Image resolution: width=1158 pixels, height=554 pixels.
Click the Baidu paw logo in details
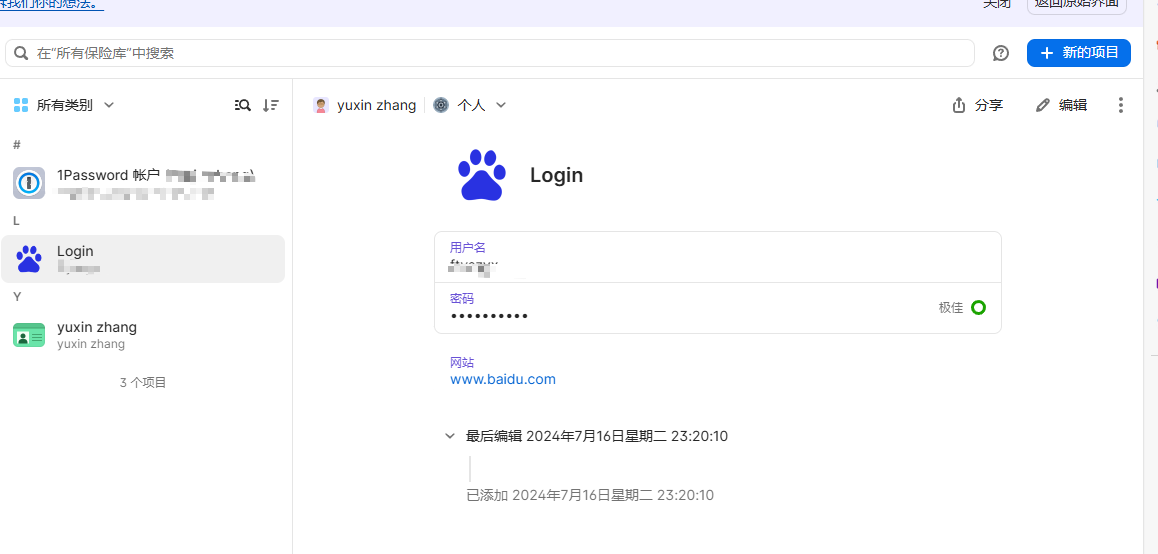click(482, 175)
